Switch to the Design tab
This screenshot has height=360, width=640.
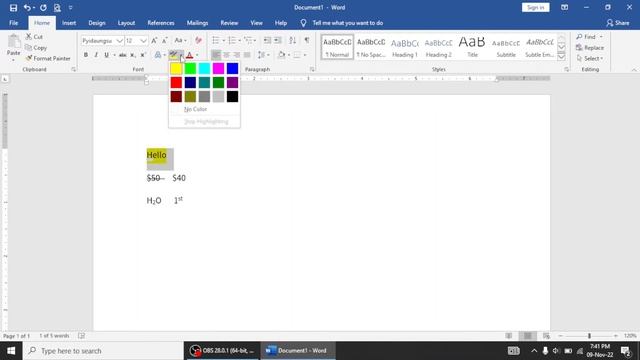[x=97, y=23]
